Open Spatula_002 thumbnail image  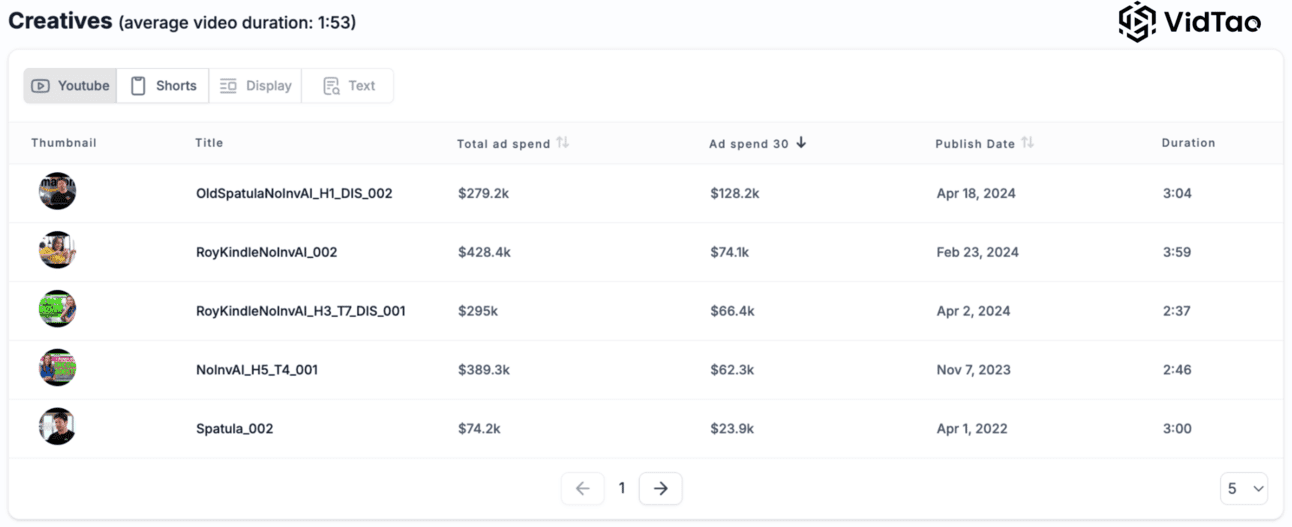coord(58,427)
